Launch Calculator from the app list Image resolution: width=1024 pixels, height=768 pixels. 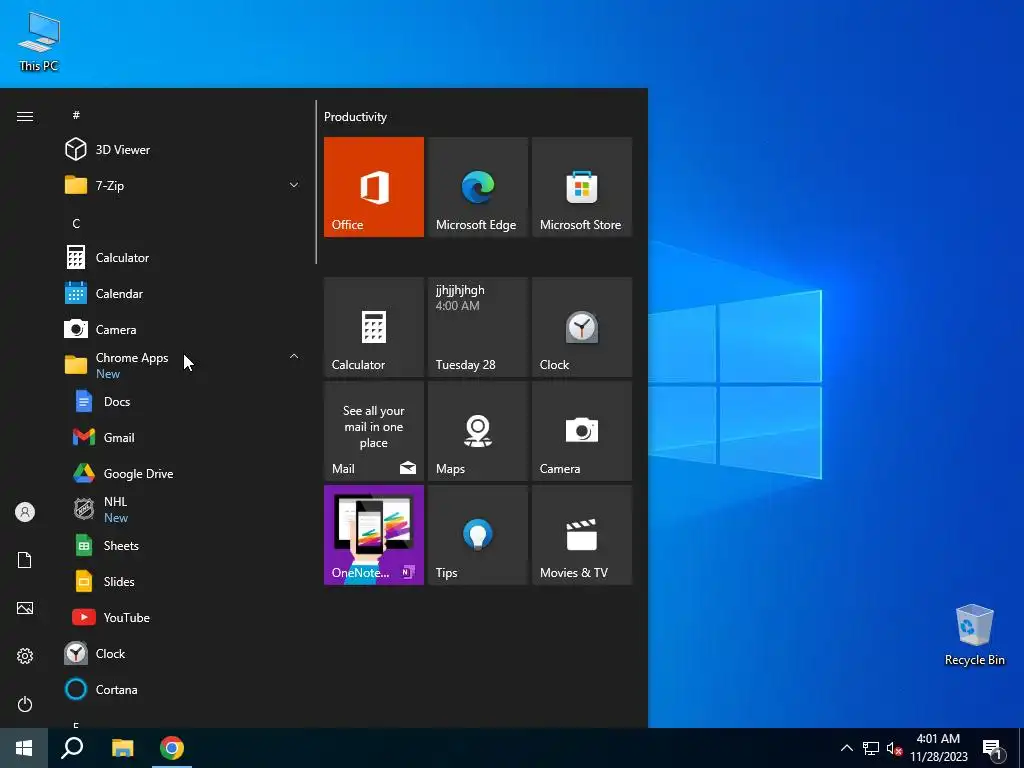(183, 257)
